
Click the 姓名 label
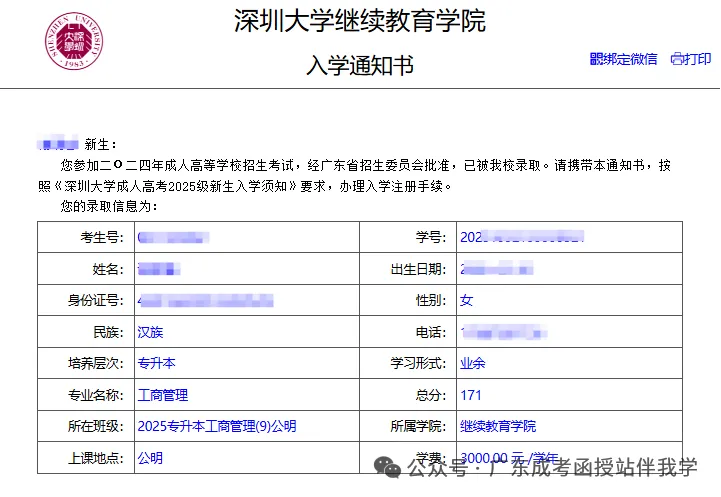[108, 269]
